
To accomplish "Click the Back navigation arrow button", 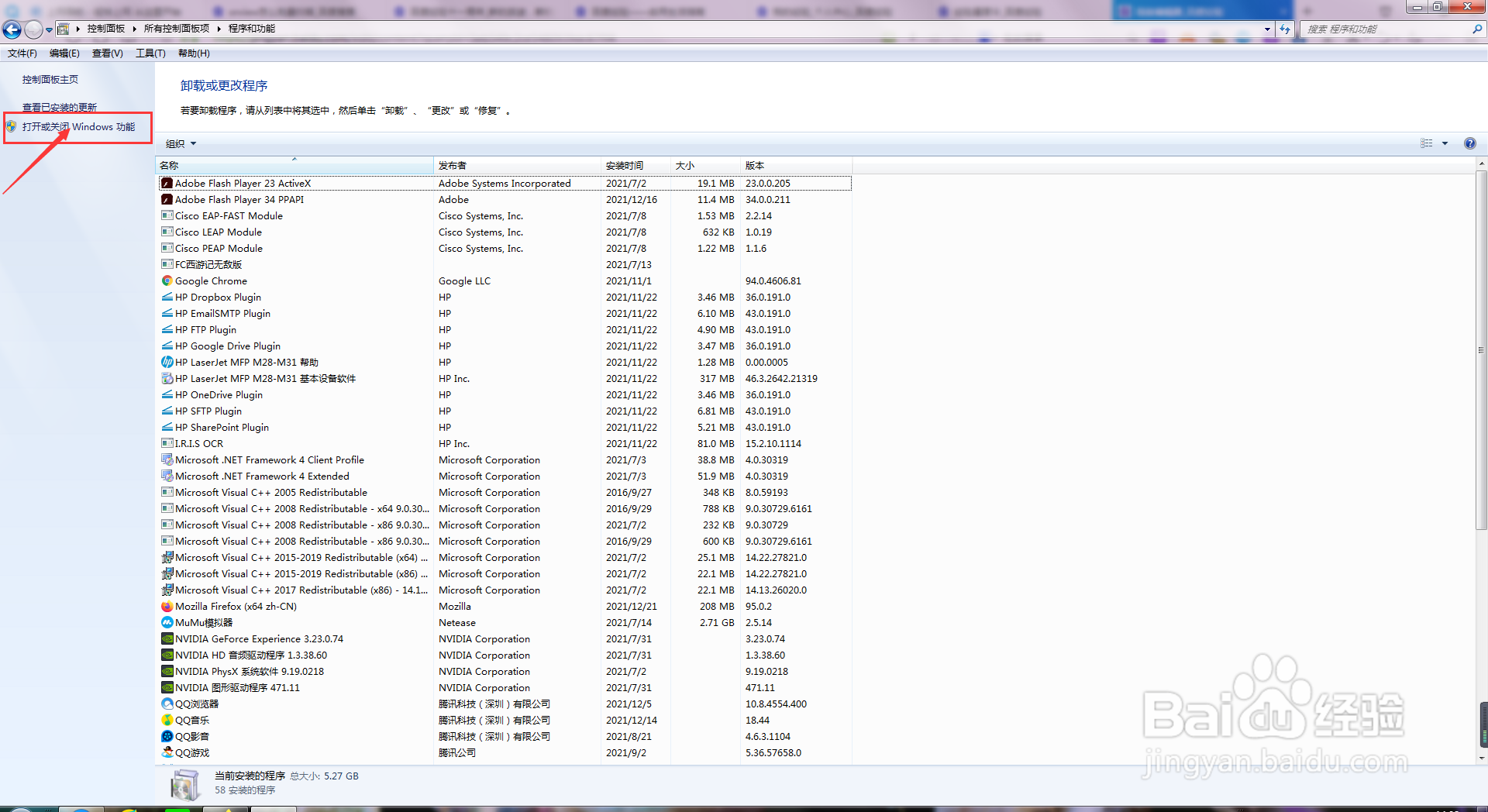I will [12, 29].
